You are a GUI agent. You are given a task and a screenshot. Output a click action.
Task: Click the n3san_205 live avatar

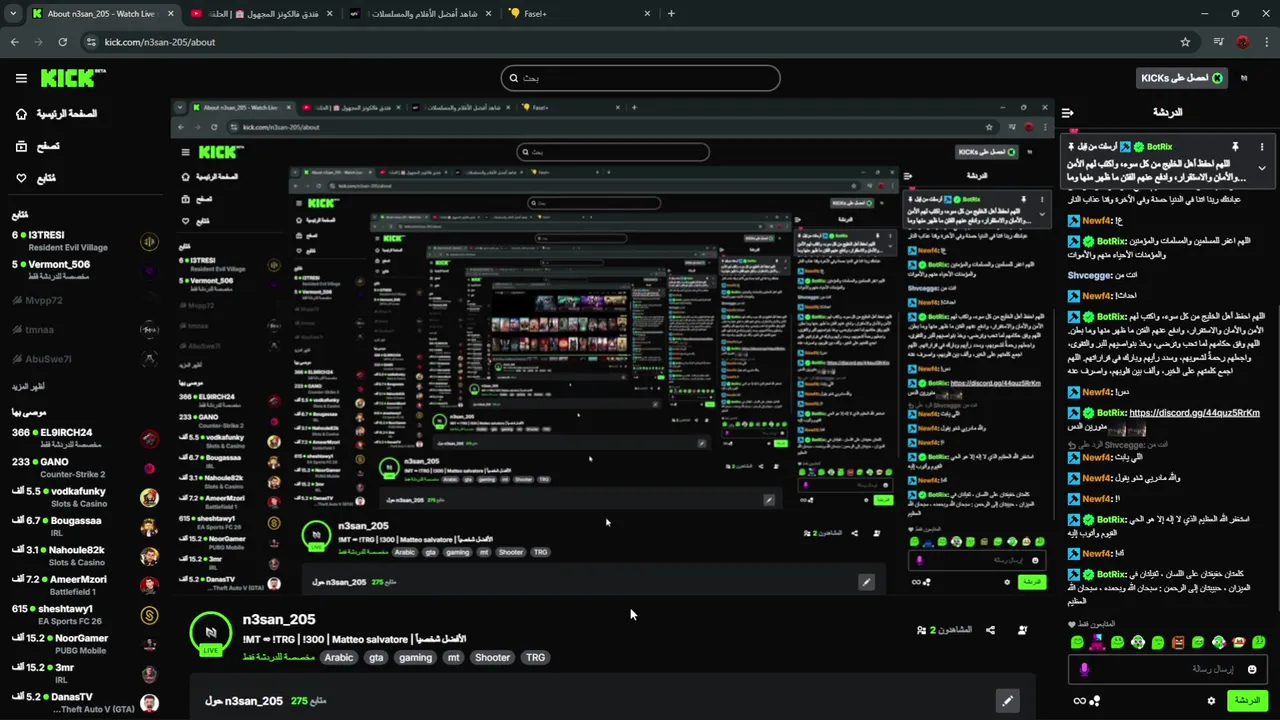[211, 633]
